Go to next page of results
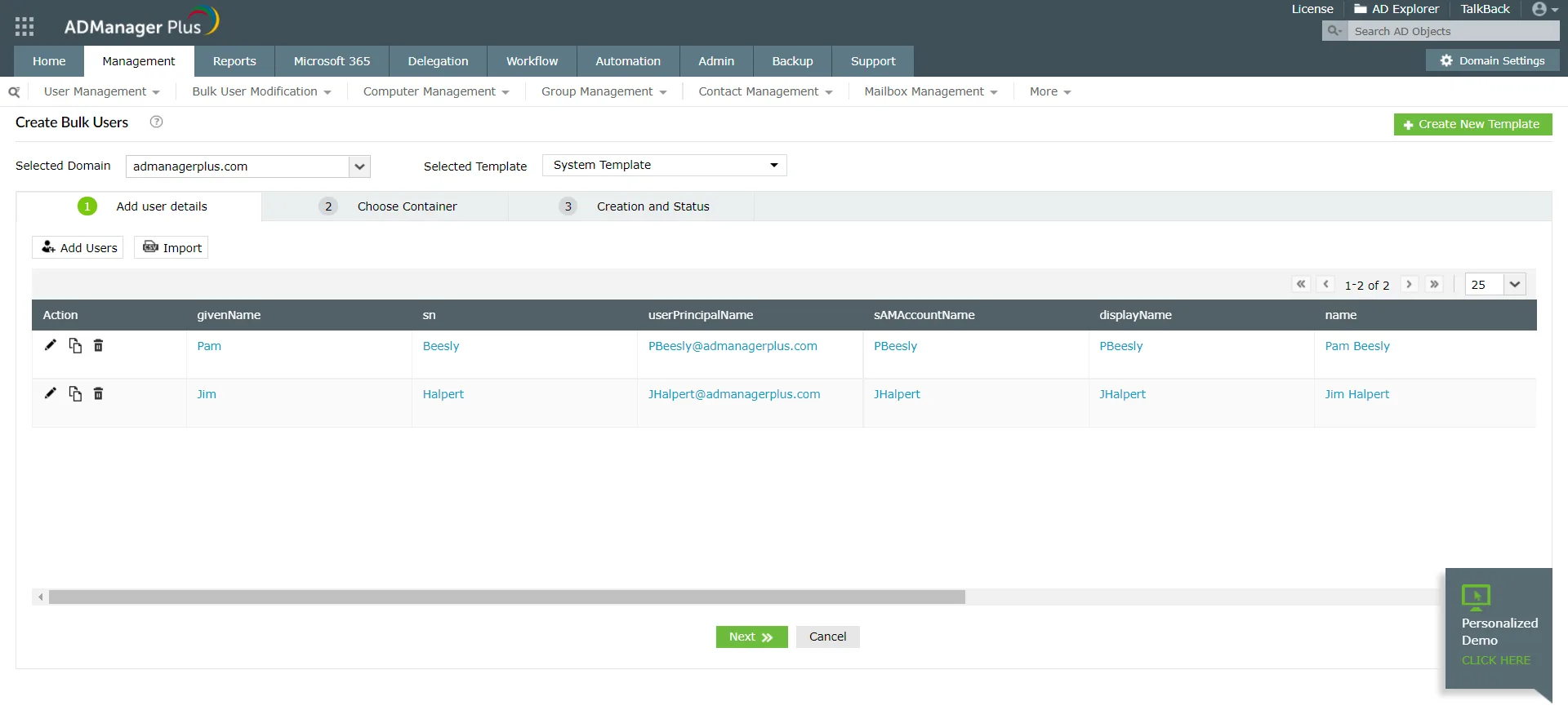Viewport: 1568px width, 710px height. click(1409, 284)
